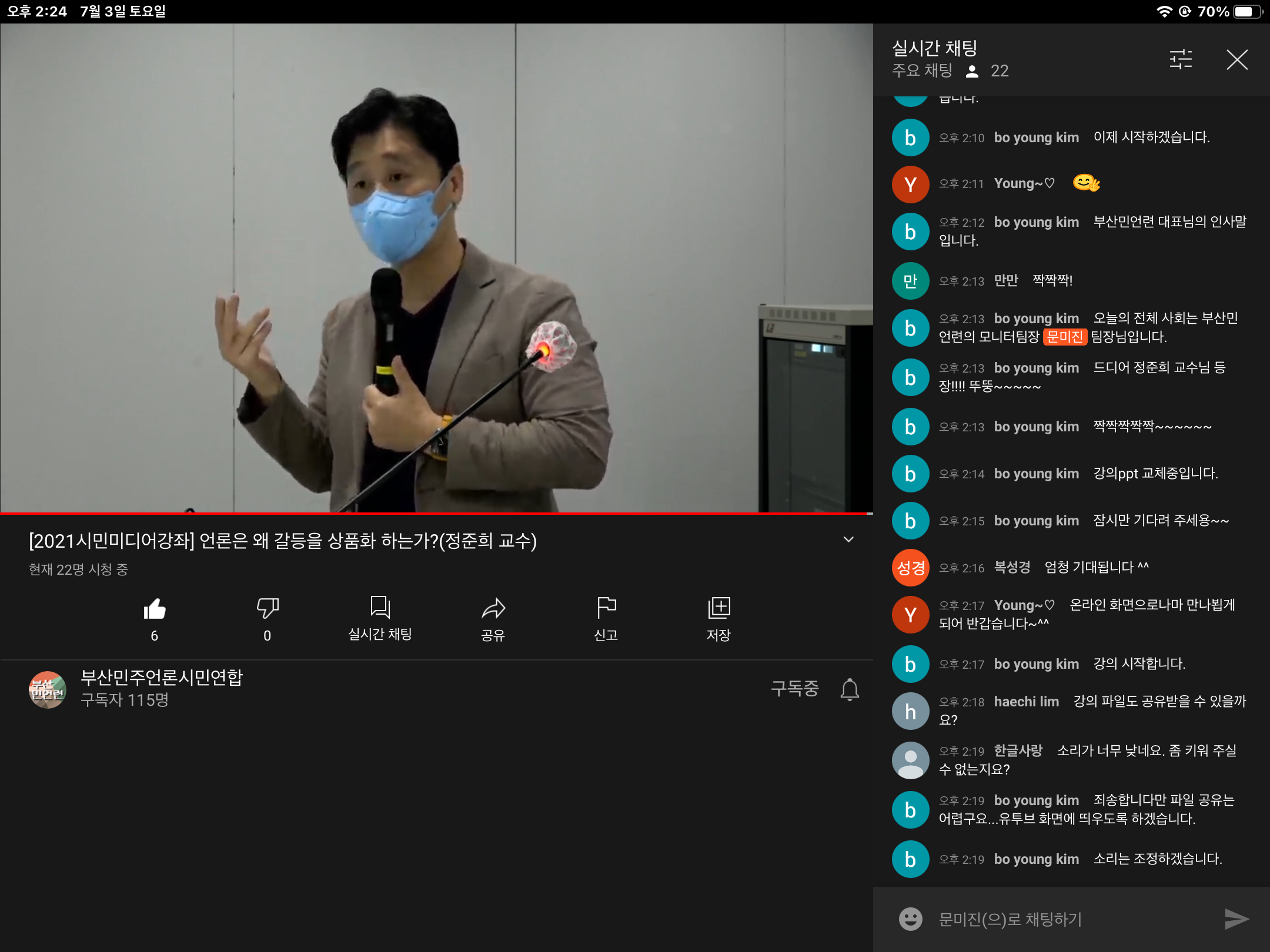This screenshot has width=1270, height=952.
Task: Toggle the 구독중 subscription button
Action: pyautogui.click(x=794, y=689)
